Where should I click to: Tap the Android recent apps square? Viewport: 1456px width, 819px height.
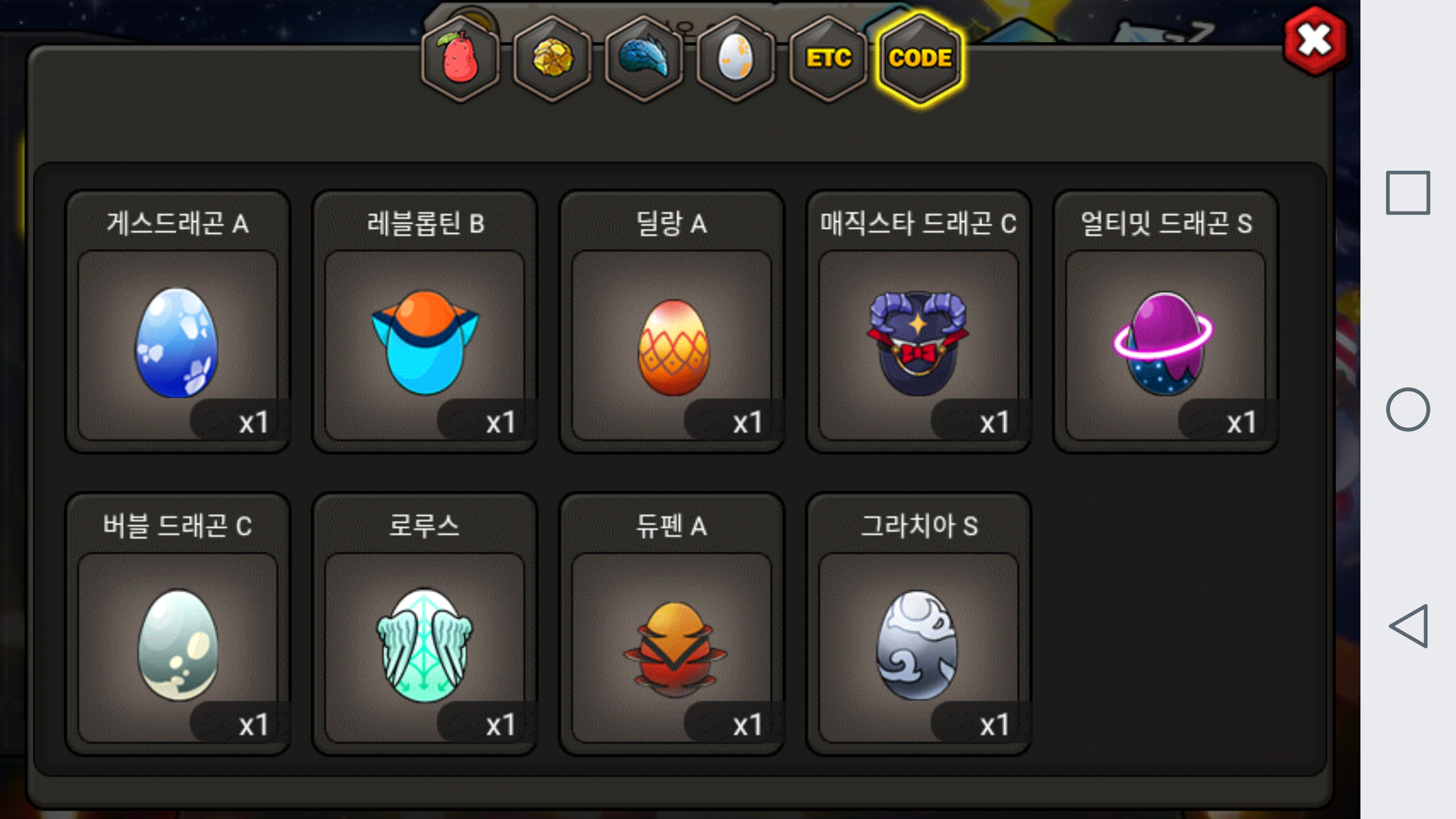click(x=1408, y=193)
